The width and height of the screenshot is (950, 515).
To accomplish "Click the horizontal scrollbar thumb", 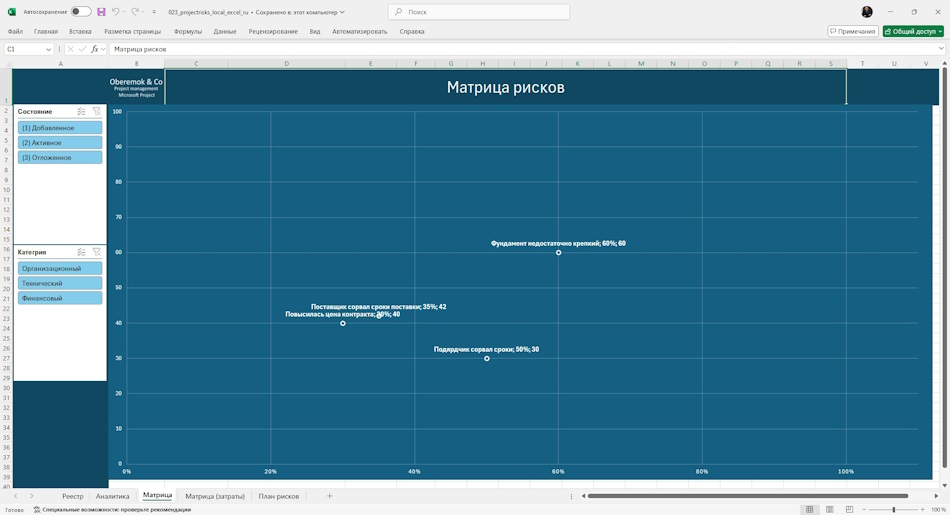I will pos(748,496).
